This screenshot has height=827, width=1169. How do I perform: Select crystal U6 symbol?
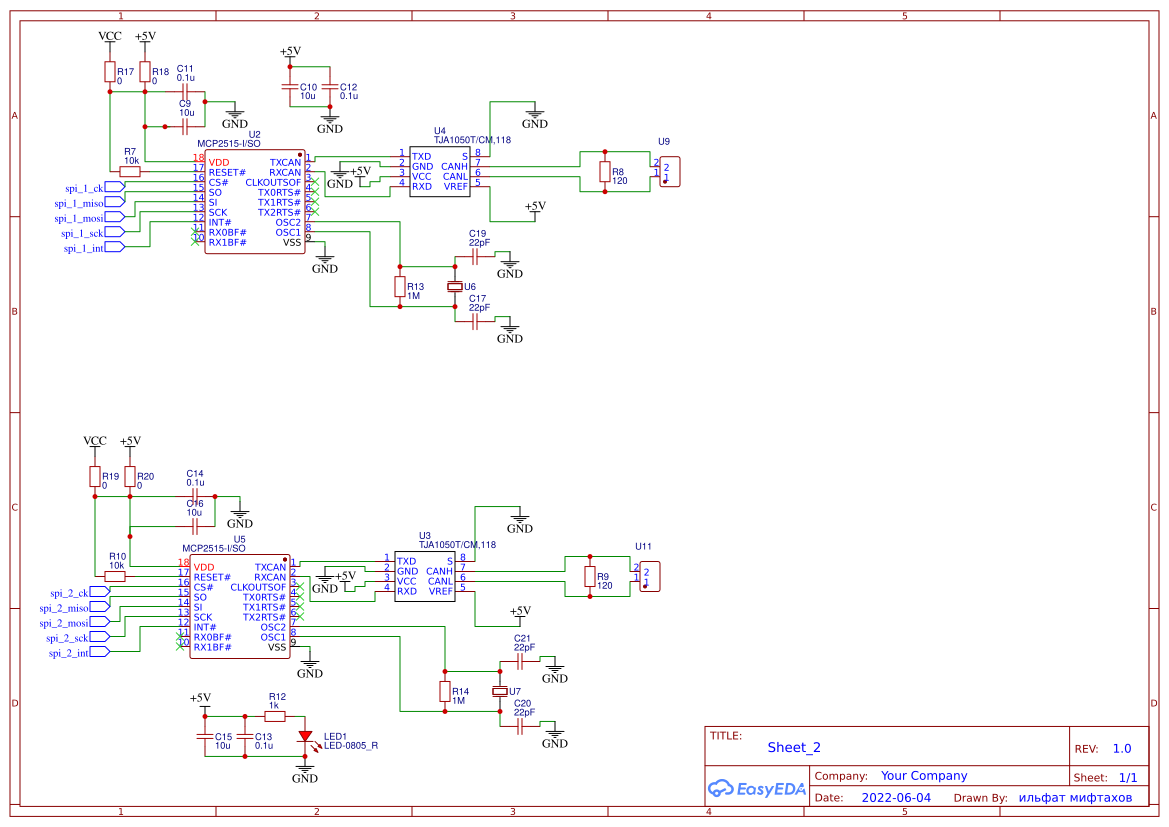[x=455, y=287]
